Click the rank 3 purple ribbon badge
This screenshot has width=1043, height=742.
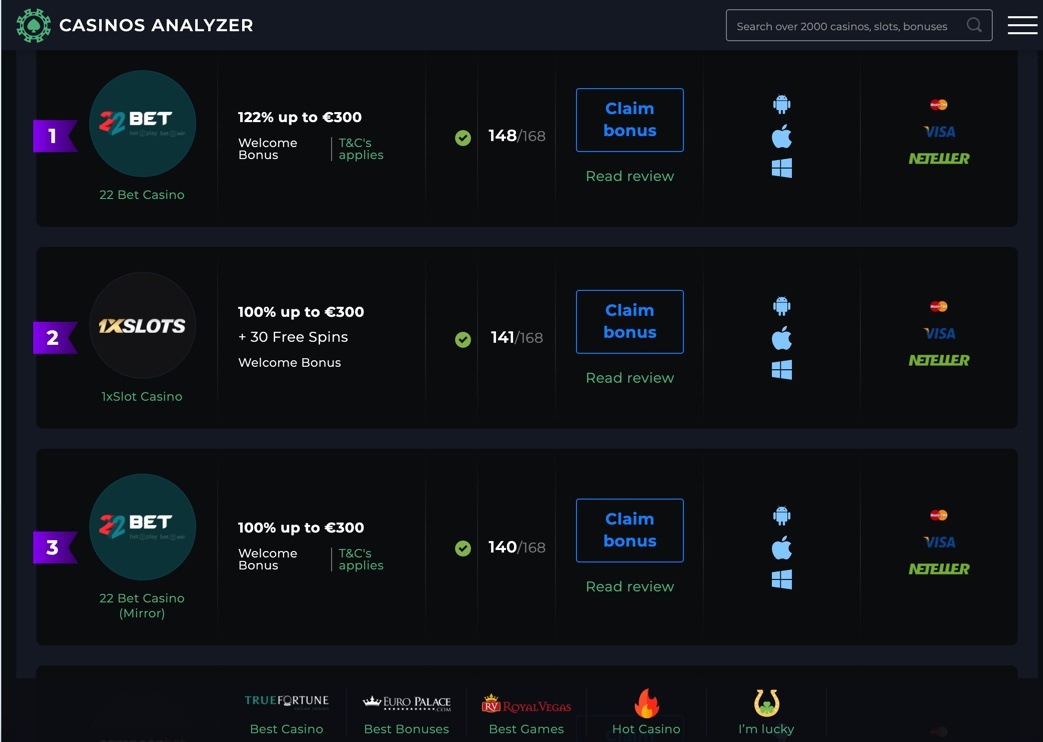[x=55, y=547]
